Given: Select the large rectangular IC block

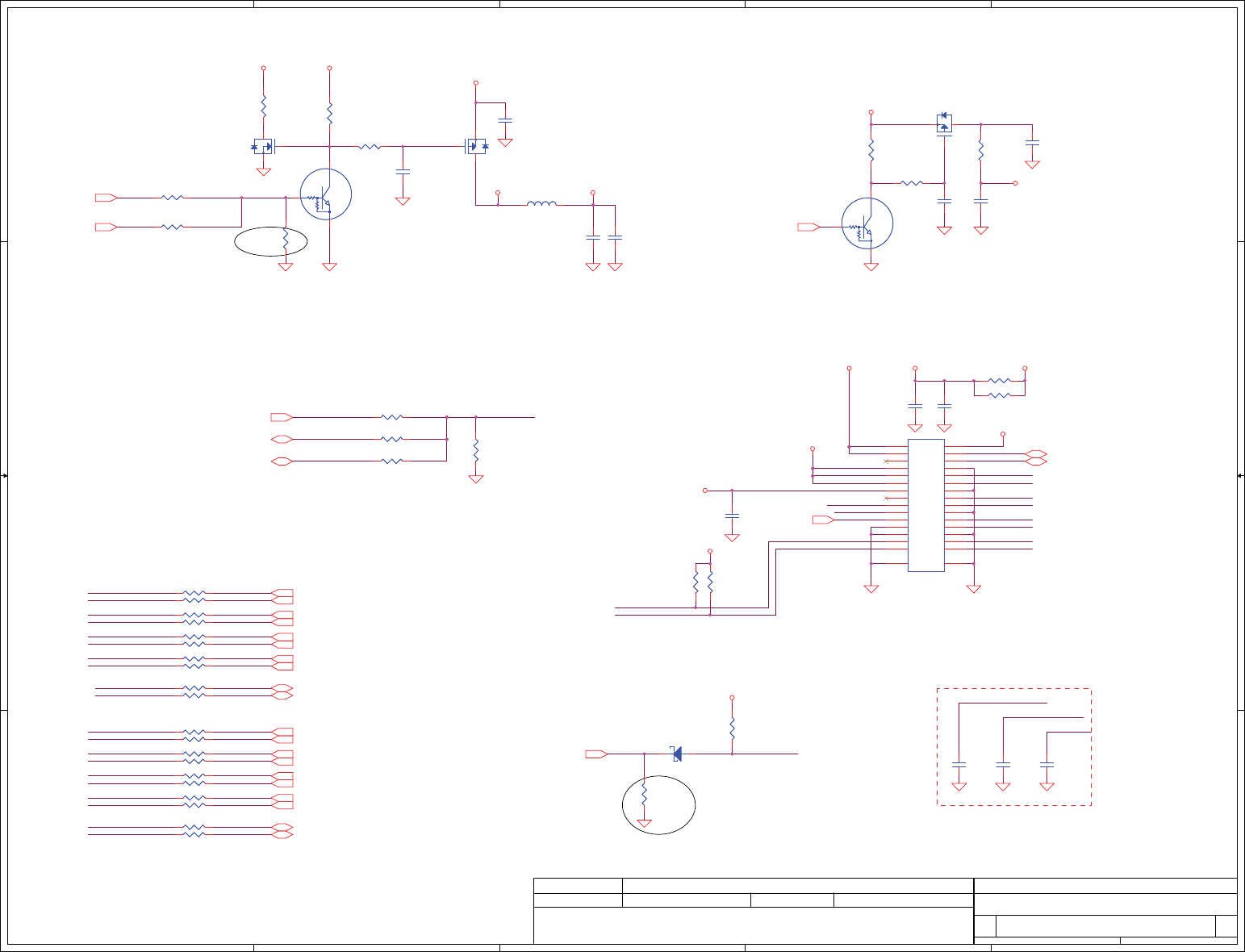Looking at the screenshot, I should pyautogui.click(x=926, y=505).
